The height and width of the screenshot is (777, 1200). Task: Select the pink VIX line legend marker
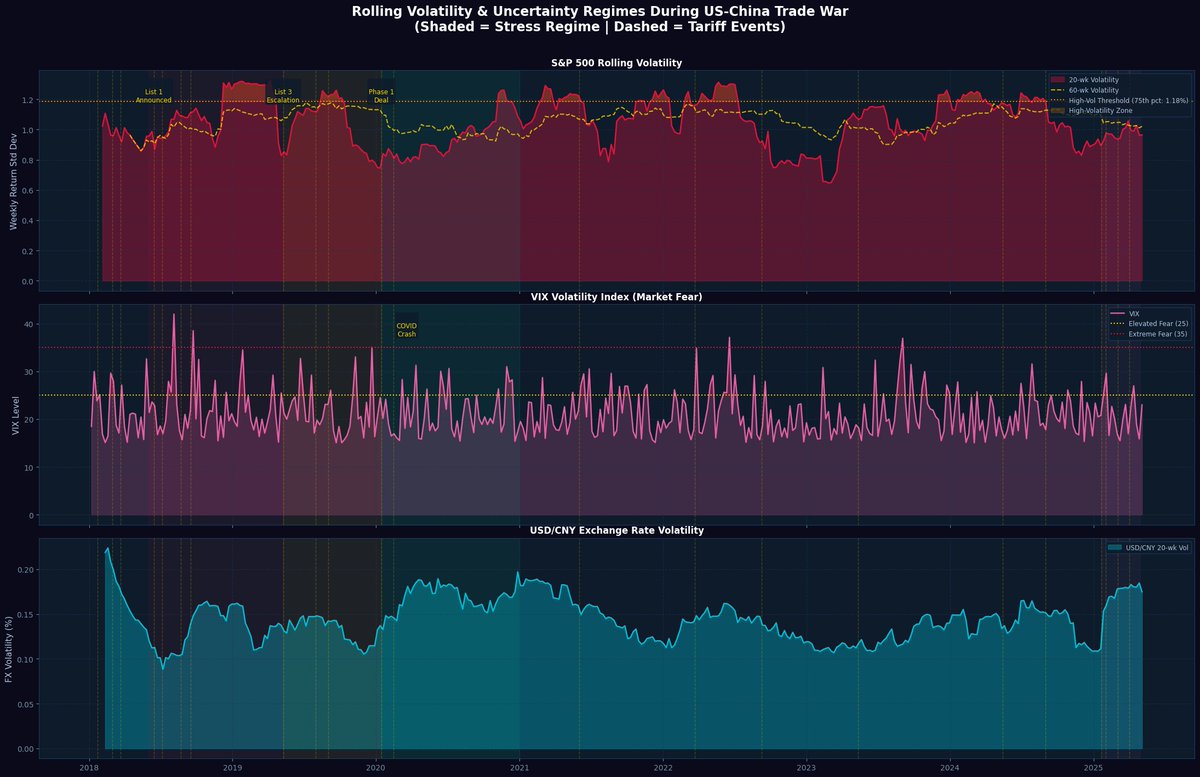1117,313
